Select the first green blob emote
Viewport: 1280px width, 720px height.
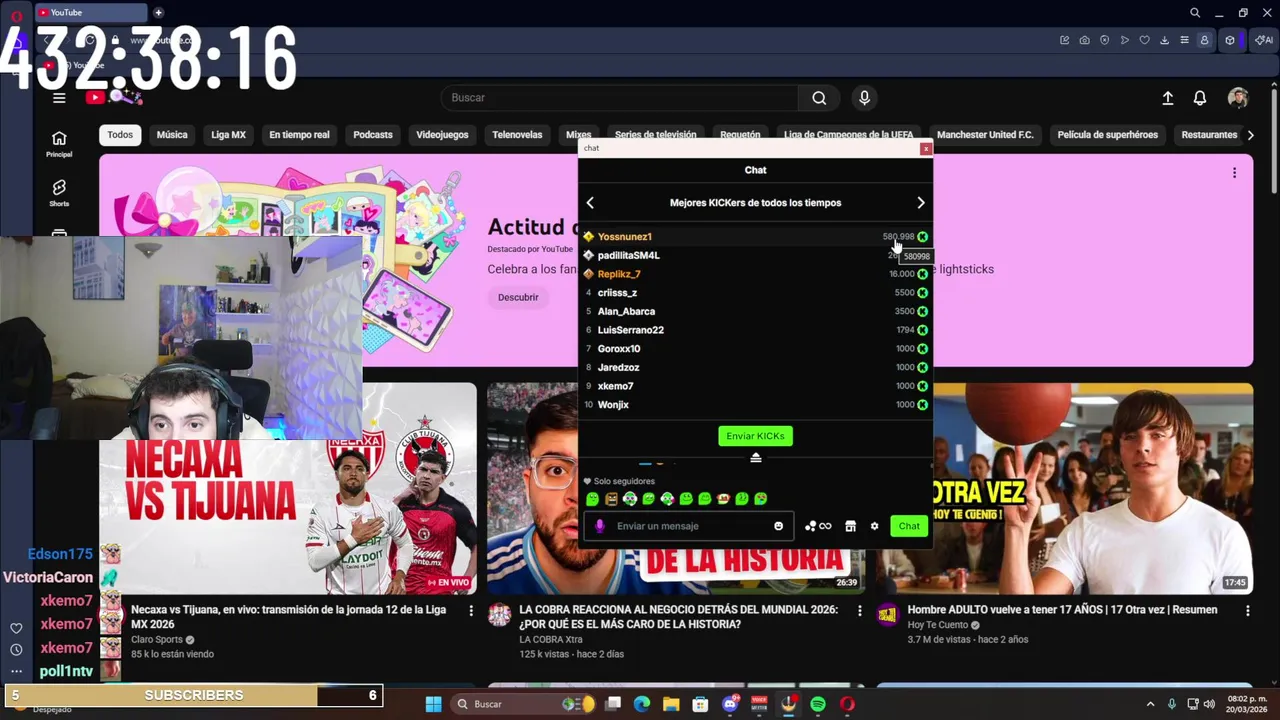pyautogui.click(x=592, y=498)
